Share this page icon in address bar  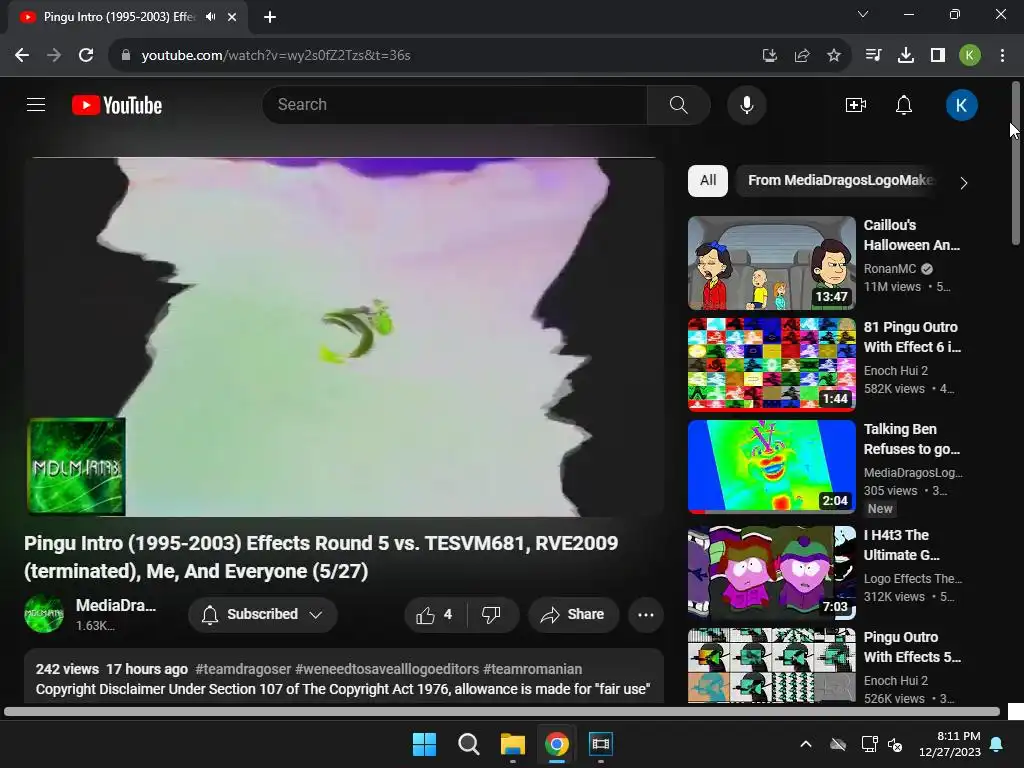[802, 56]
